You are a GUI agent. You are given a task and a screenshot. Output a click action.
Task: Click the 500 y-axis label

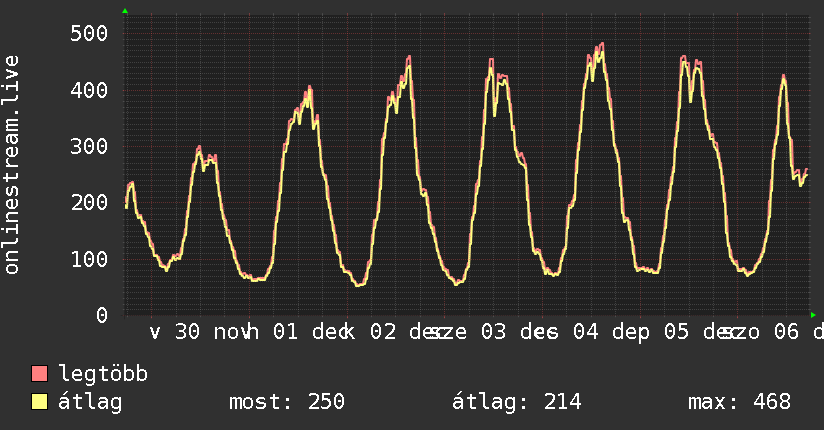tap(89, 34)
